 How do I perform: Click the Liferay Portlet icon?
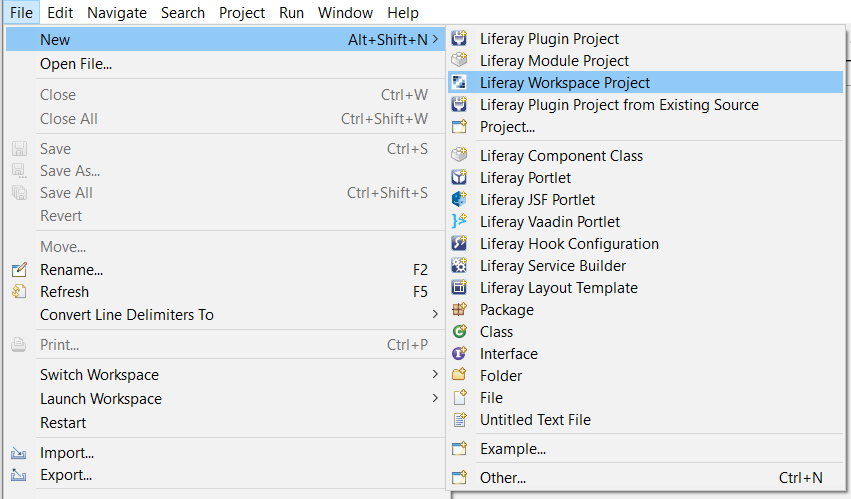click(x=459, y=178)
